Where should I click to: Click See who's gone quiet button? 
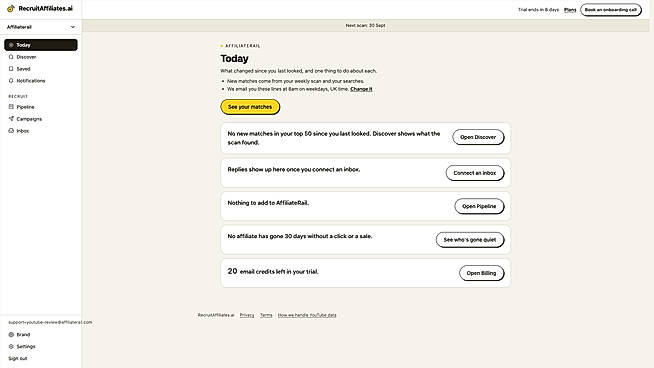(470, 240)
